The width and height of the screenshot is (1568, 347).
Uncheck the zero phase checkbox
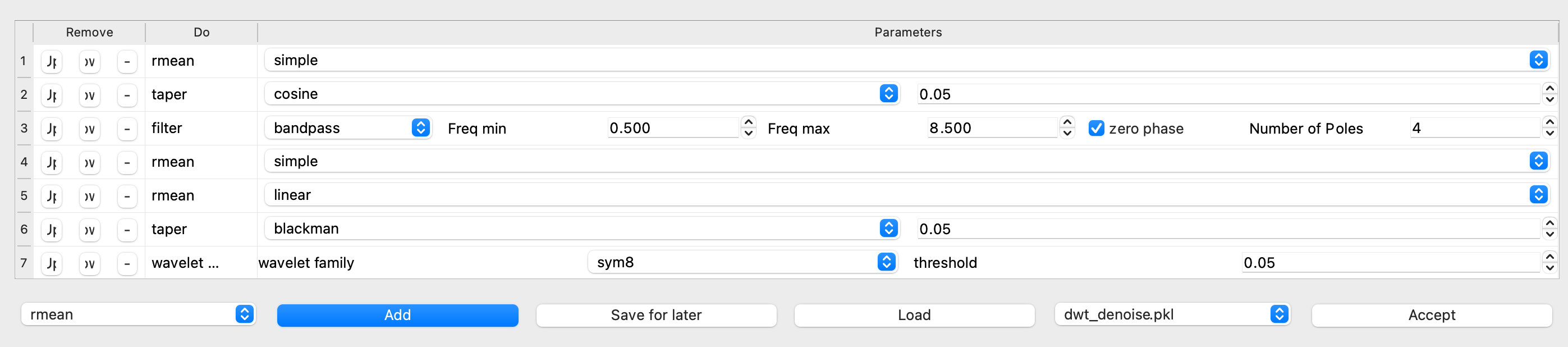point(1096,128)
